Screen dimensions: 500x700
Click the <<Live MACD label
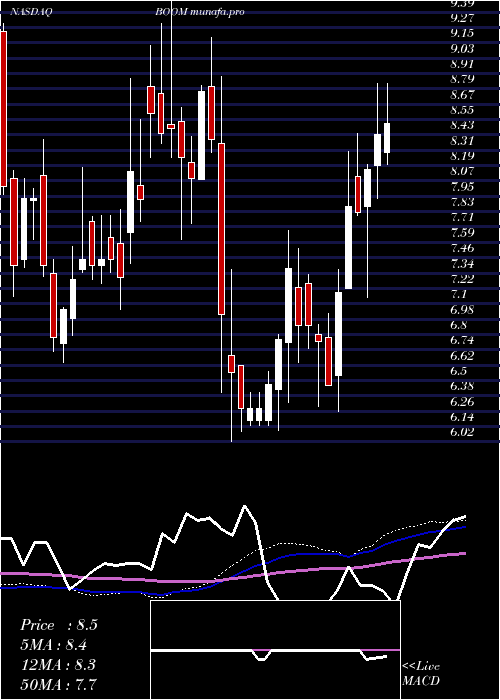pyautogui.click(x=421, y=673)
